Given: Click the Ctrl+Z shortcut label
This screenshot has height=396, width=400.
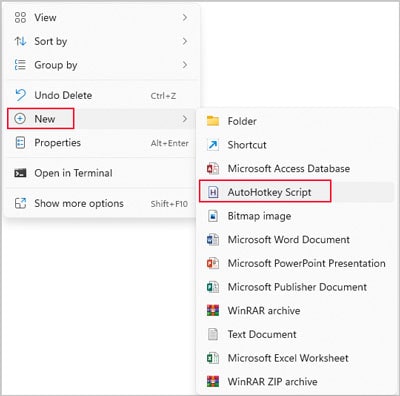Looking at the screenshot, I should click(x=163, y=96).
